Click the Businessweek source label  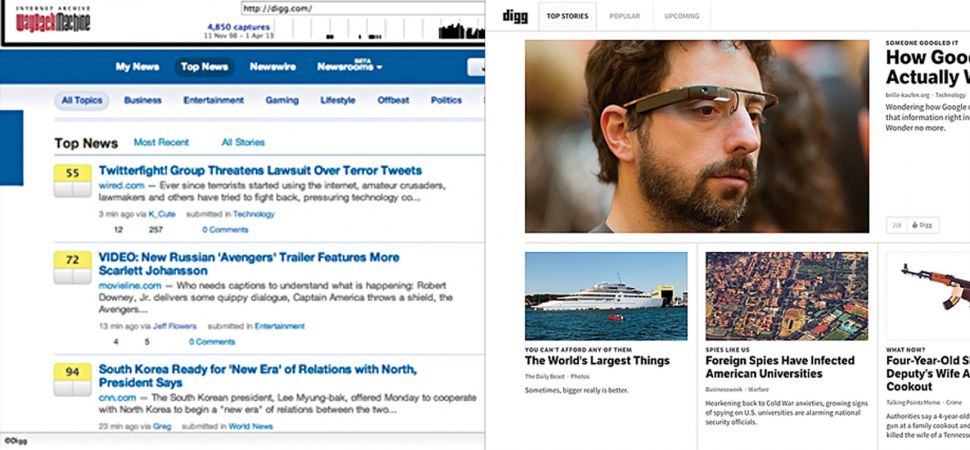(x=724, y=389)
